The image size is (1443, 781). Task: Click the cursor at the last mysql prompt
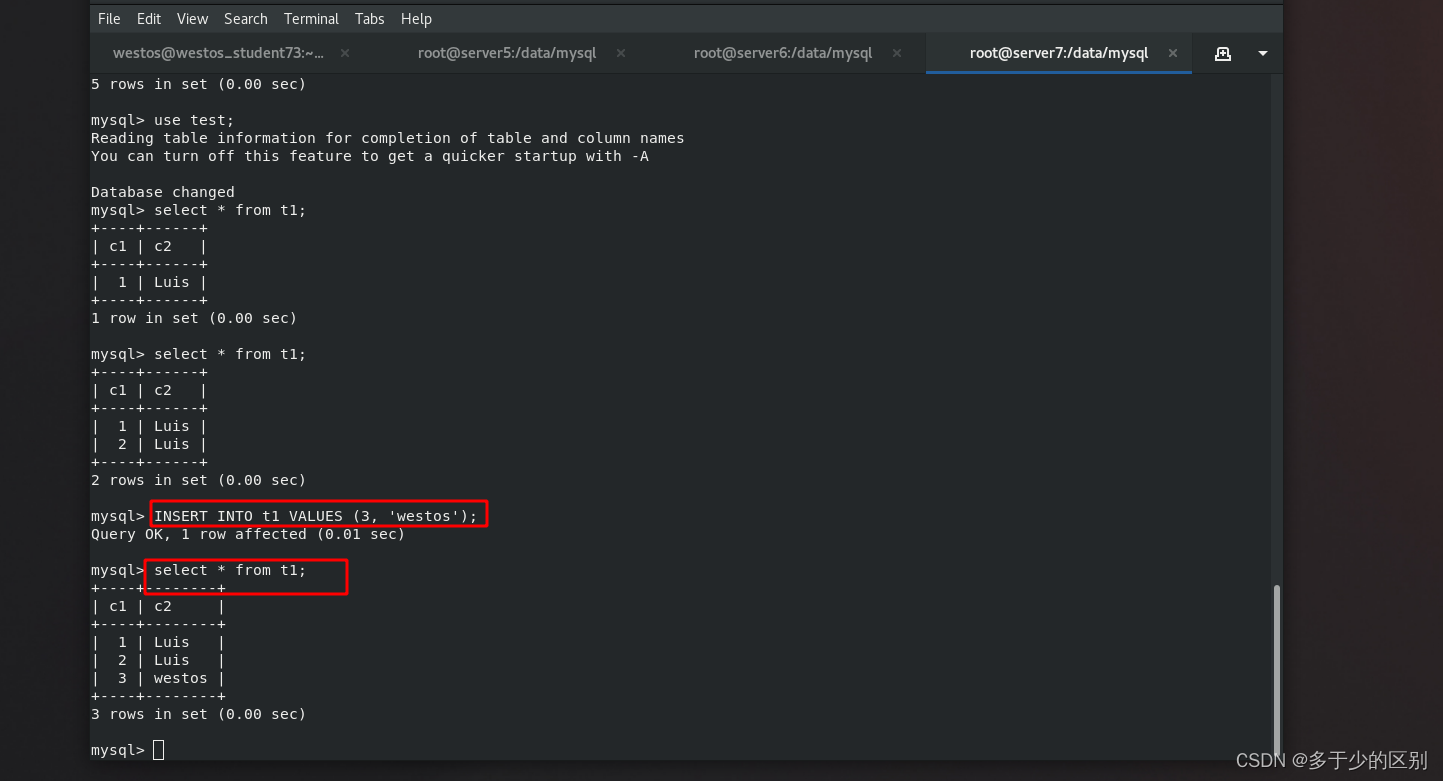pos(158,750)
